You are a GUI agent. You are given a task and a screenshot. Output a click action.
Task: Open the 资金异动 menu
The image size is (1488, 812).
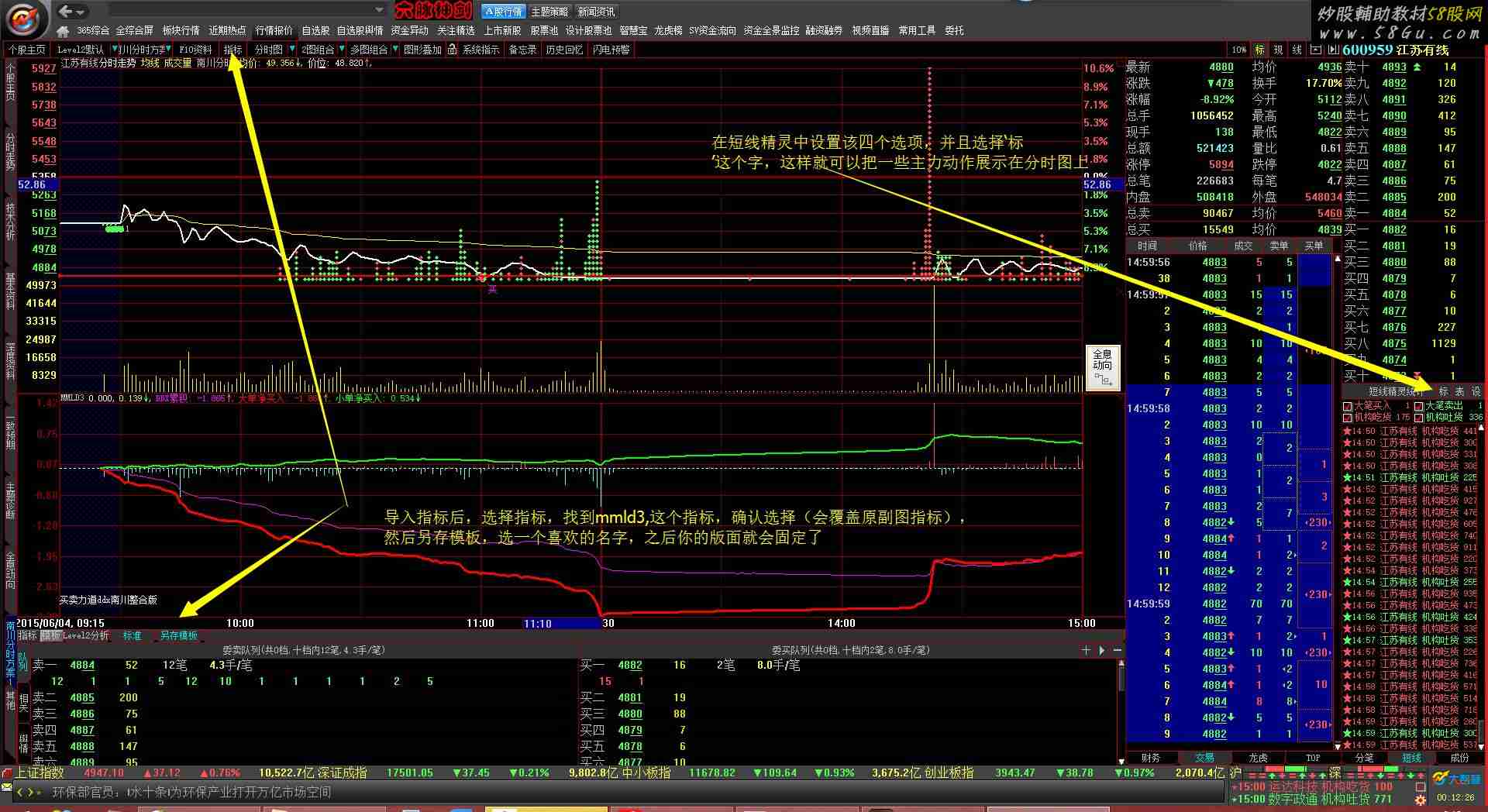409,30
